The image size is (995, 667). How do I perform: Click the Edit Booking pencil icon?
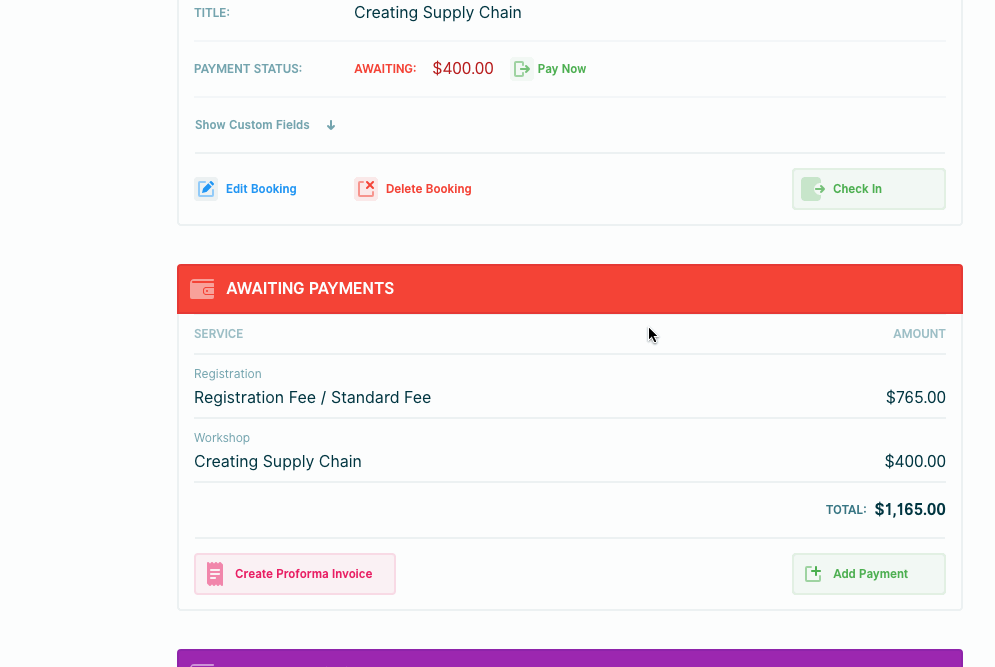[206, 189]
